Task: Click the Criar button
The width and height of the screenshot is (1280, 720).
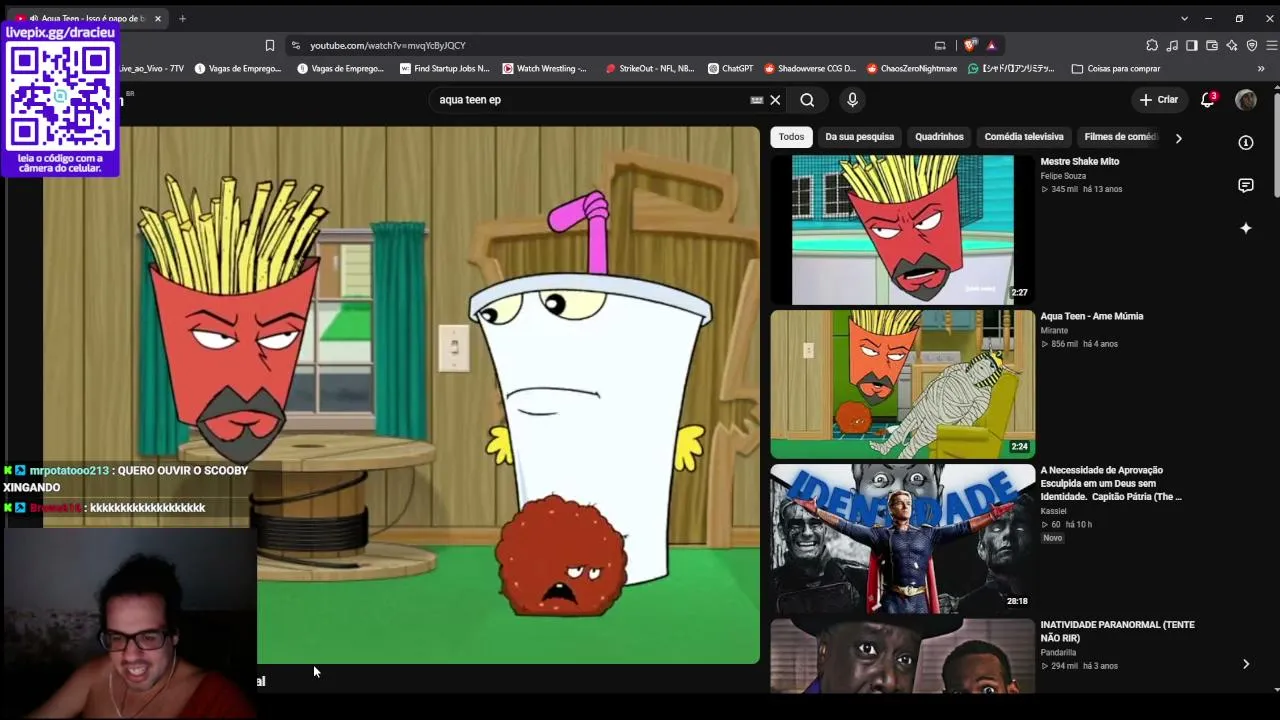Action: point(1159,100)
